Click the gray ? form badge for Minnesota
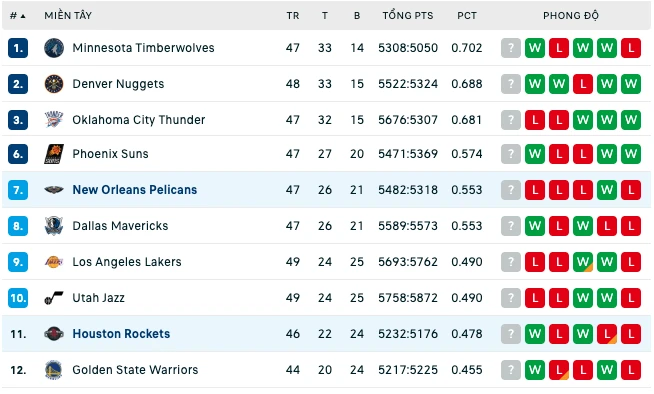Viewport: 654px width, 394px height. click(511, 48)
